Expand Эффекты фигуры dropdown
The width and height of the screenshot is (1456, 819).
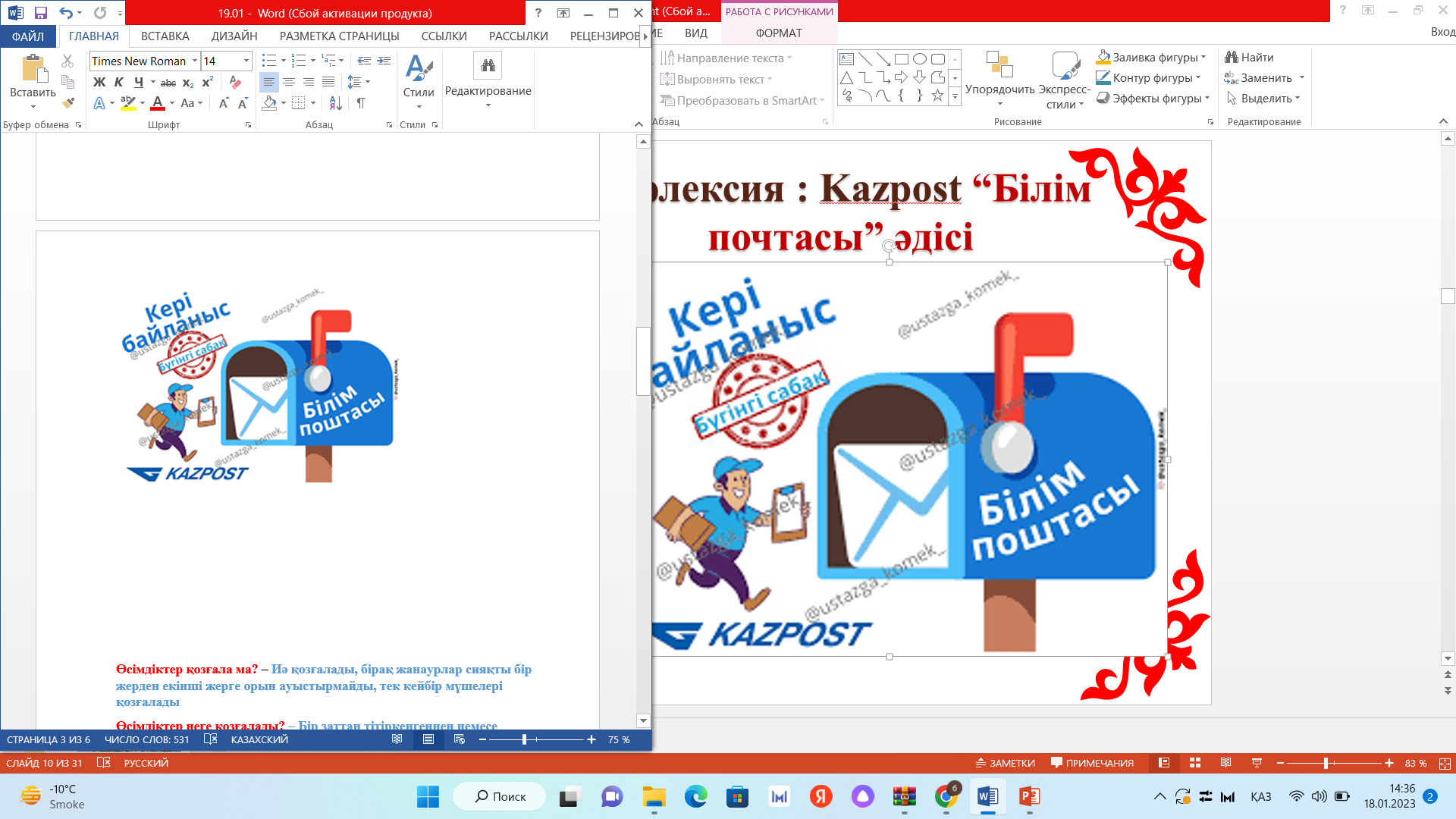[1207, 98]
